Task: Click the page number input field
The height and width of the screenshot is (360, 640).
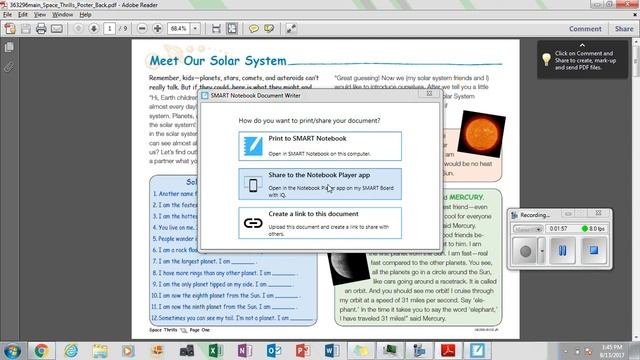Action: tap(109, 29)
